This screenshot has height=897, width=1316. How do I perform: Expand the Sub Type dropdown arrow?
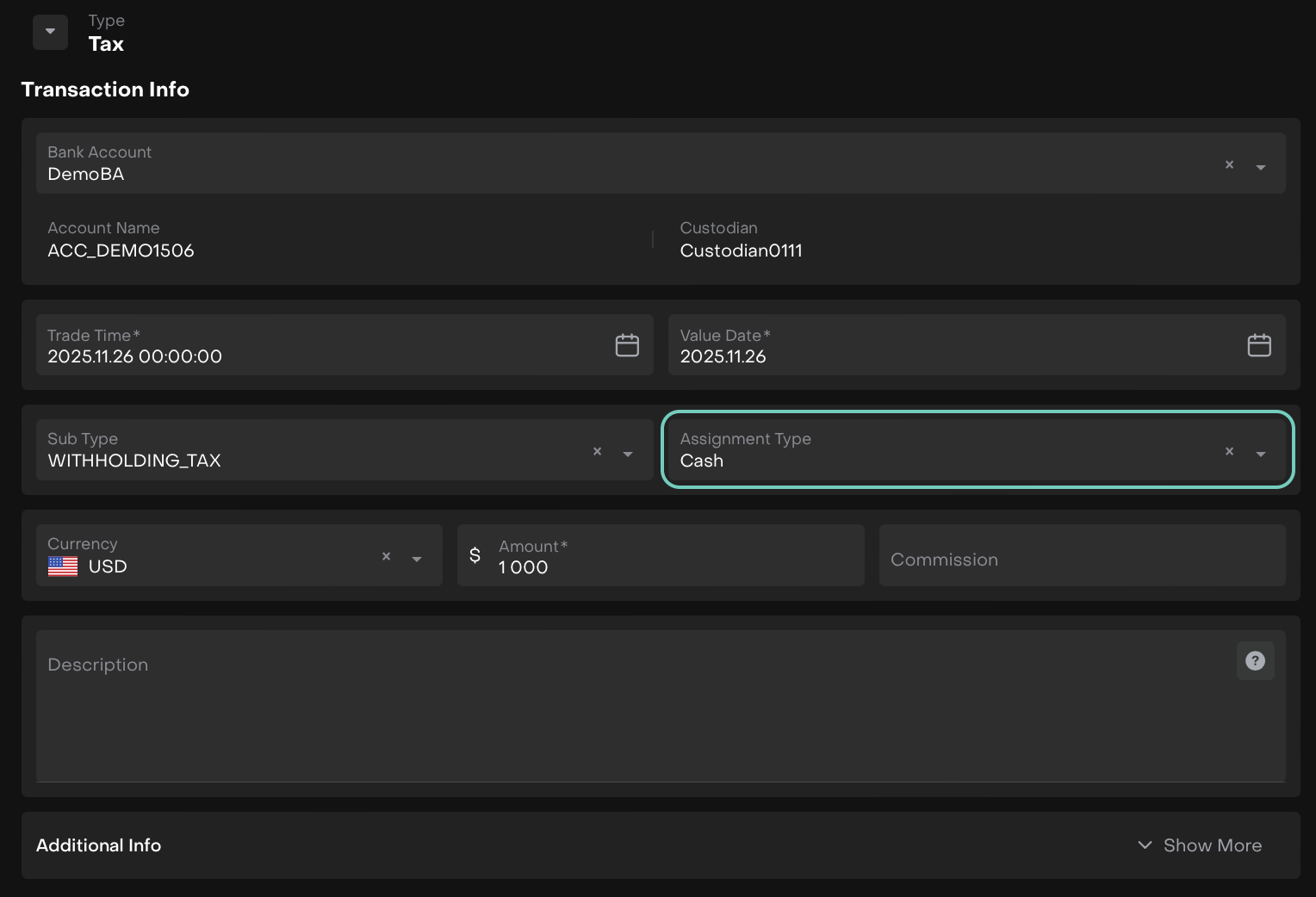click(628, 454)
